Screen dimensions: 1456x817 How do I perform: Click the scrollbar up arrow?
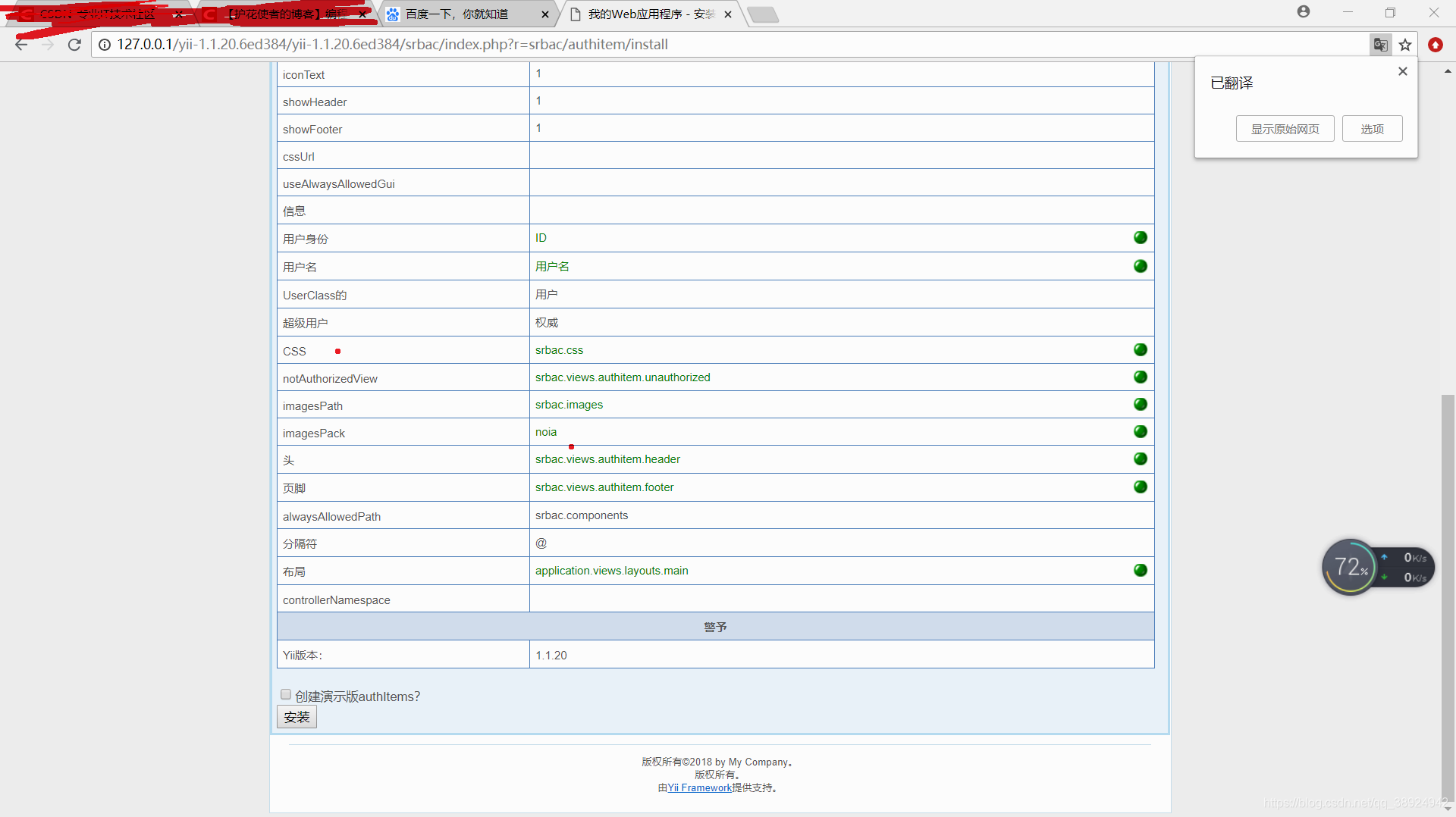click(1448, 71)
